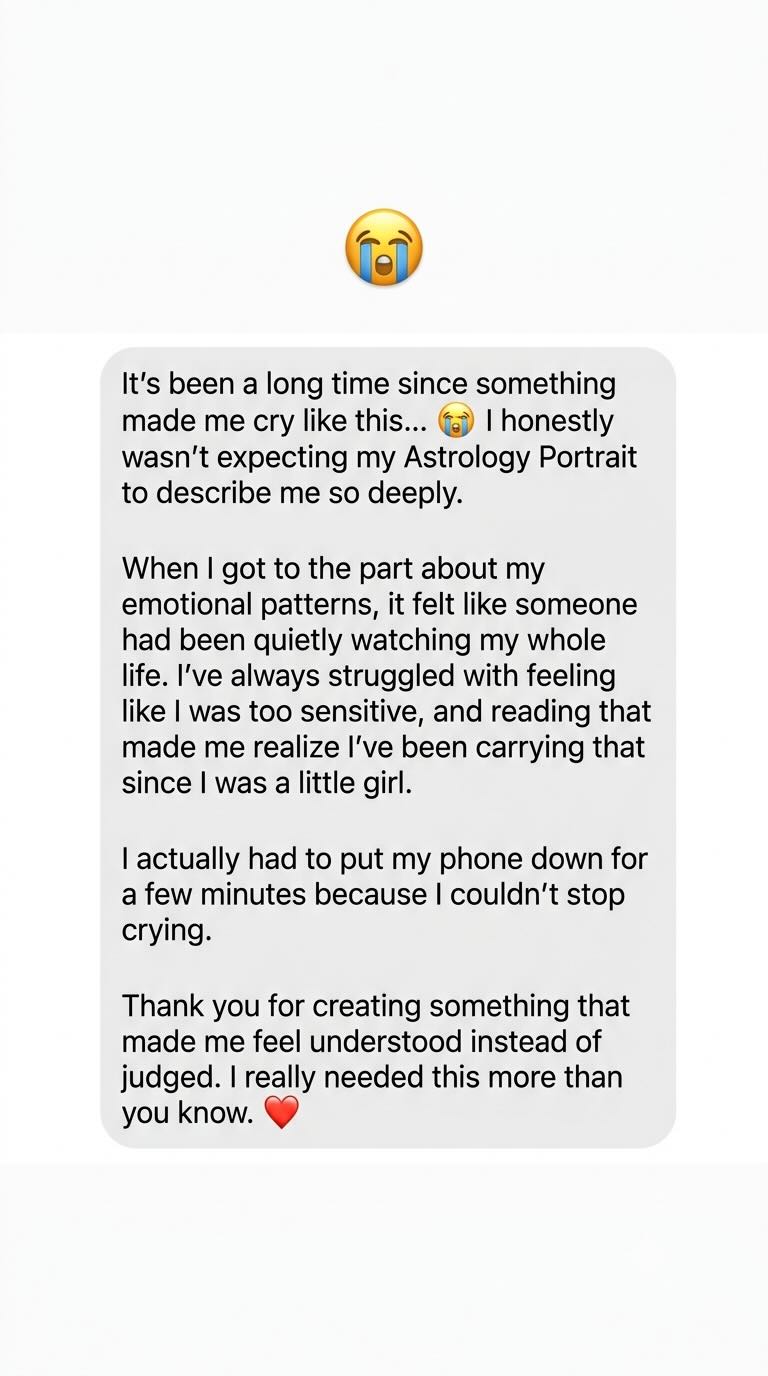Image resolution: width=768 pixels, height=1376 pixels.
Task: Click the line "I actually had to put my phone down for"
Action: pyautogui.click(x=385, y=859)
